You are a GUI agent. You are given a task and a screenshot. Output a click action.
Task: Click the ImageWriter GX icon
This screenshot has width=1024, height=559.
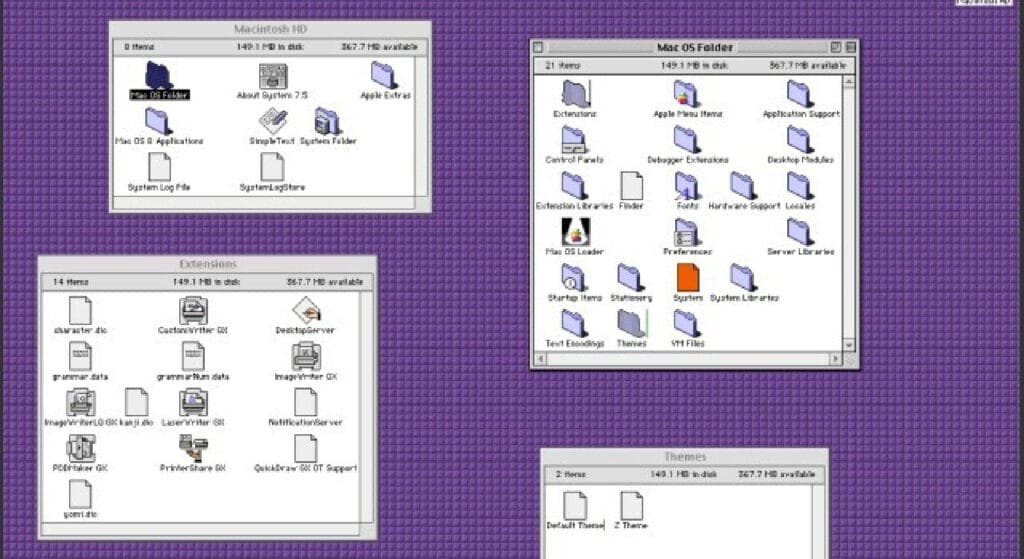pyautogui.click(x=306, y=357)
